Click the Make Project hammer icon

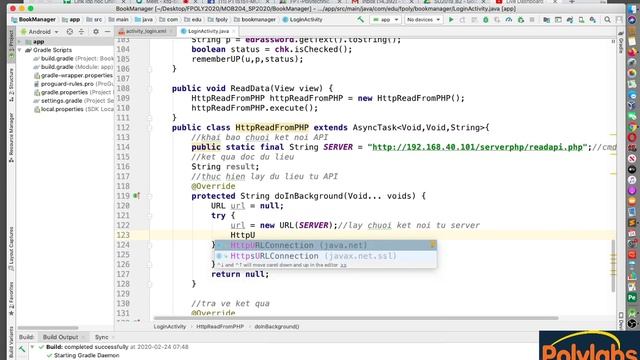[x=360, y=20]
